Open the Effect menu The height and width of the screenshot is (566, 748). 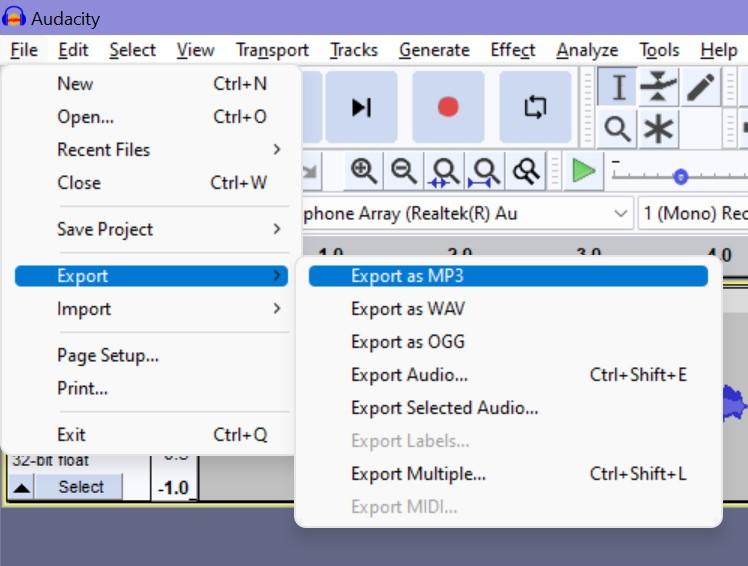[513, 50]
